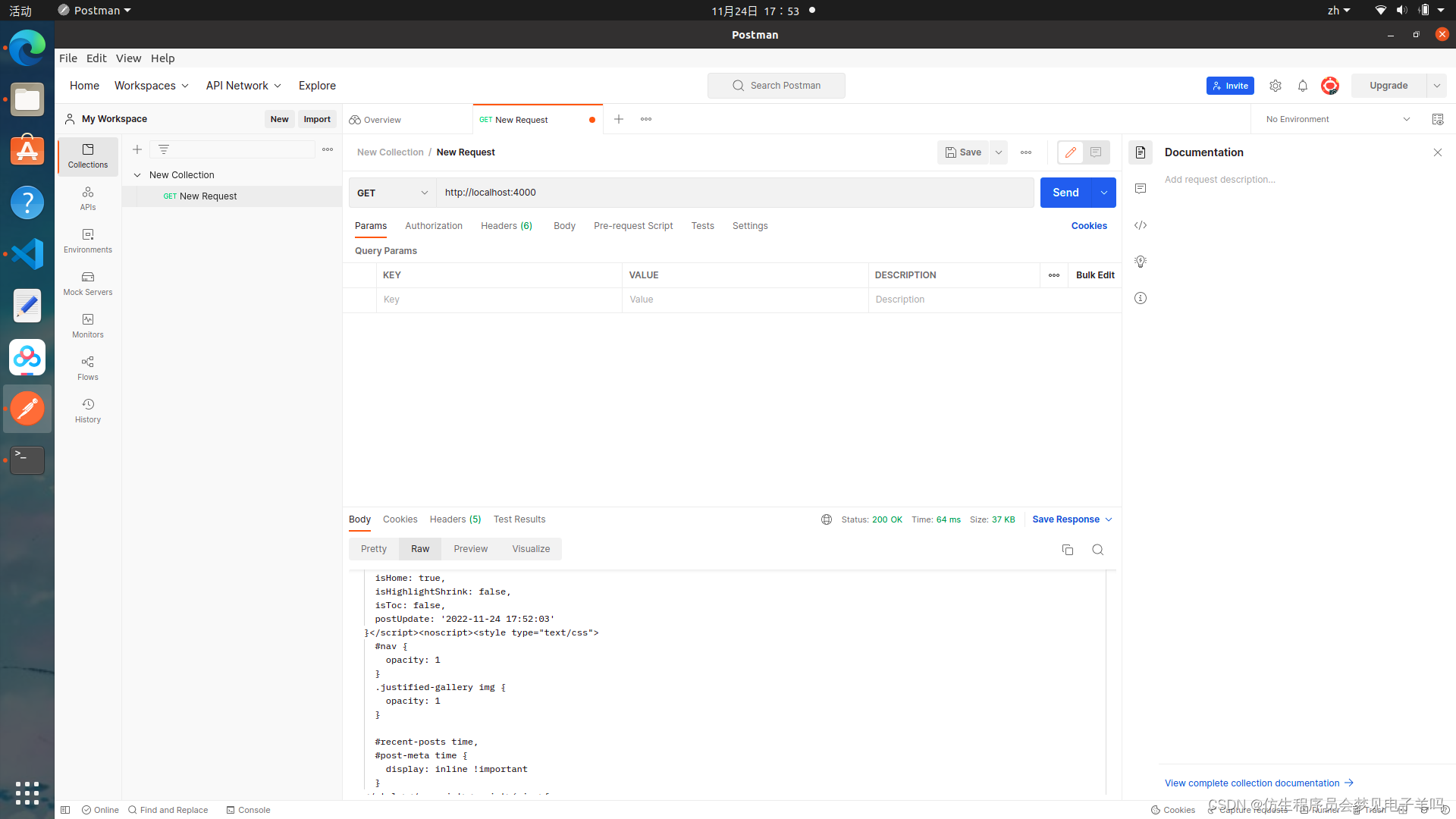Open the response Cookies tab

[400, 519]
